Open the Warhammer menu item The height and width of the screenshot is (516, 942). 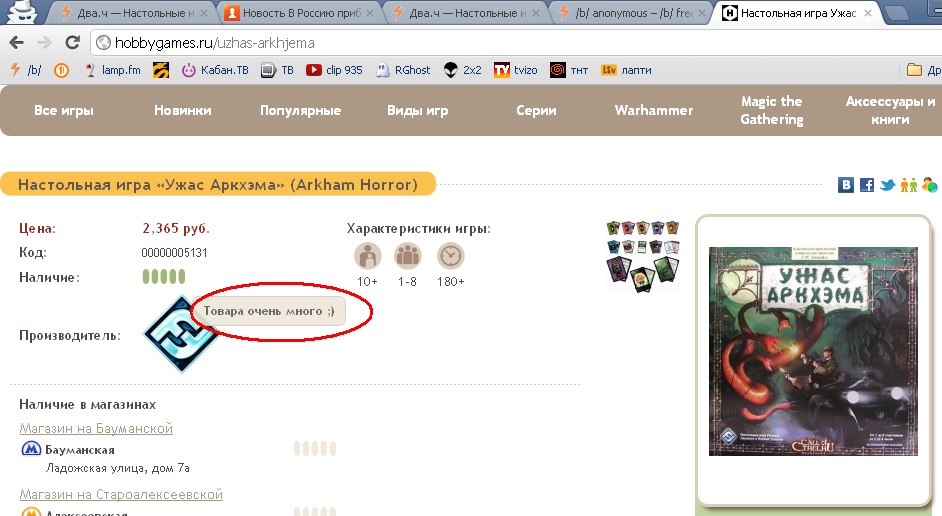click(654, 111)
